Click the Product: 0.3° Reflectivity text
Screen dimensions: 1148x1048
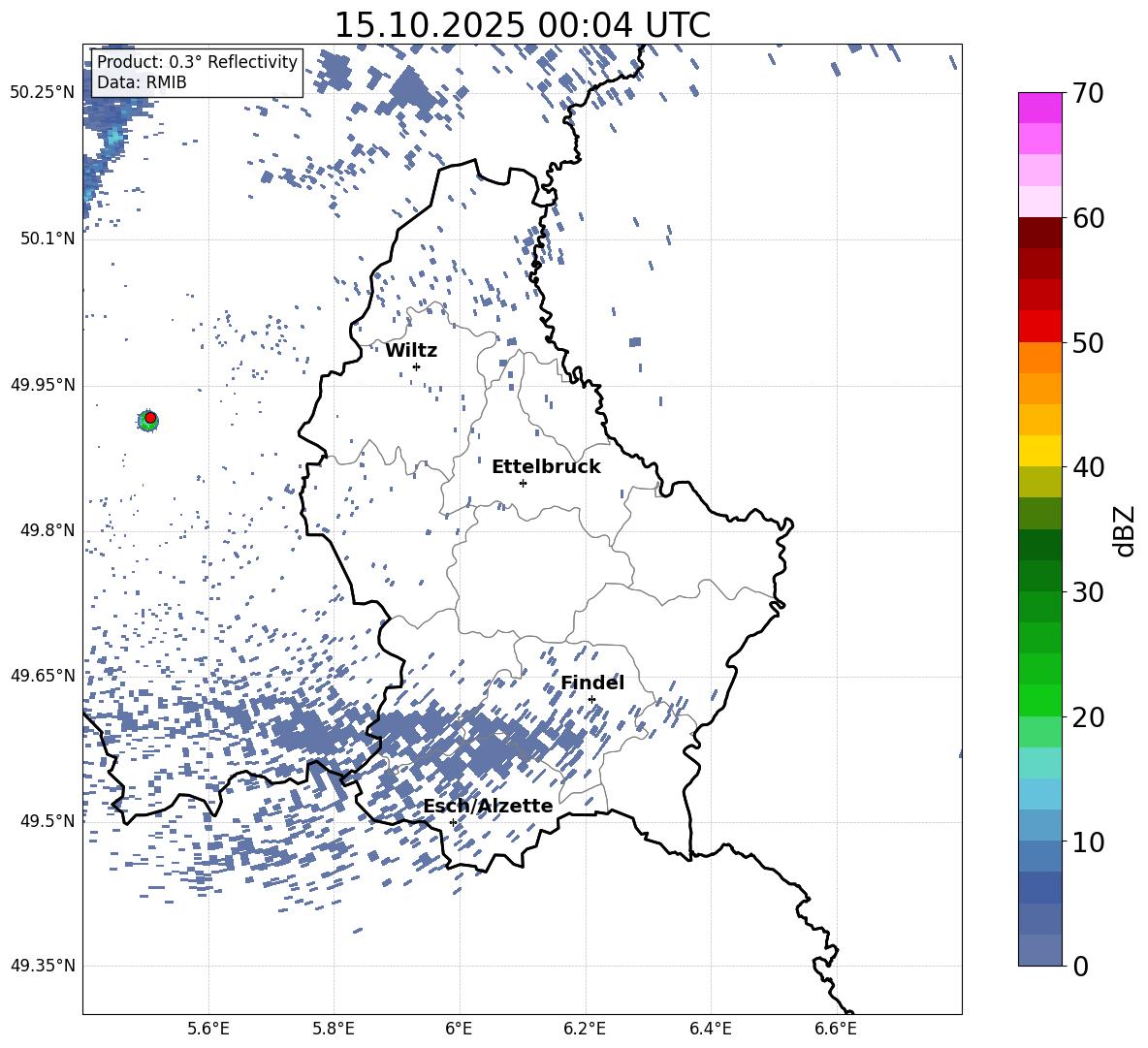pyautogui.click(x=198, y=61)
